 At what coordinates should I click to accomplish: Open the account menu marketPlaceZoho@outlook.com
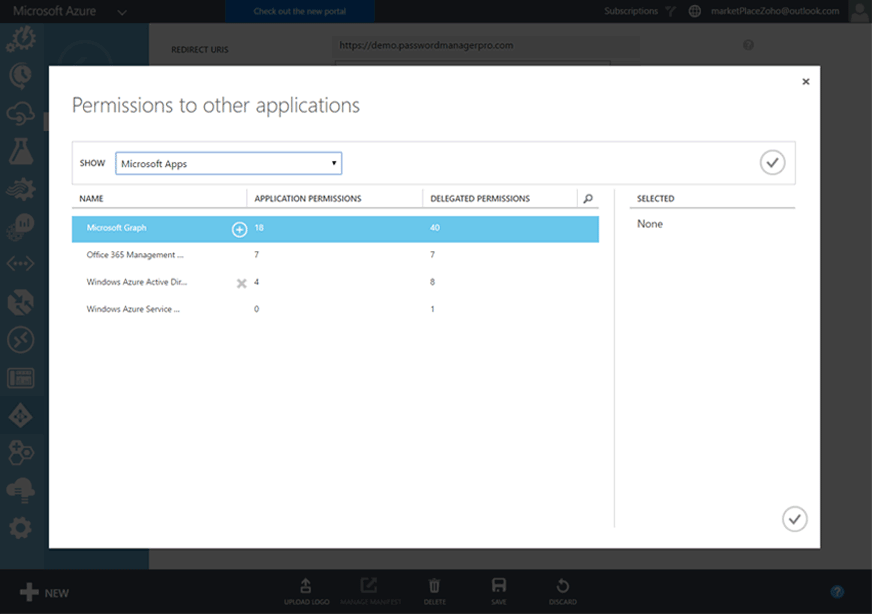(x=775, y=11)
